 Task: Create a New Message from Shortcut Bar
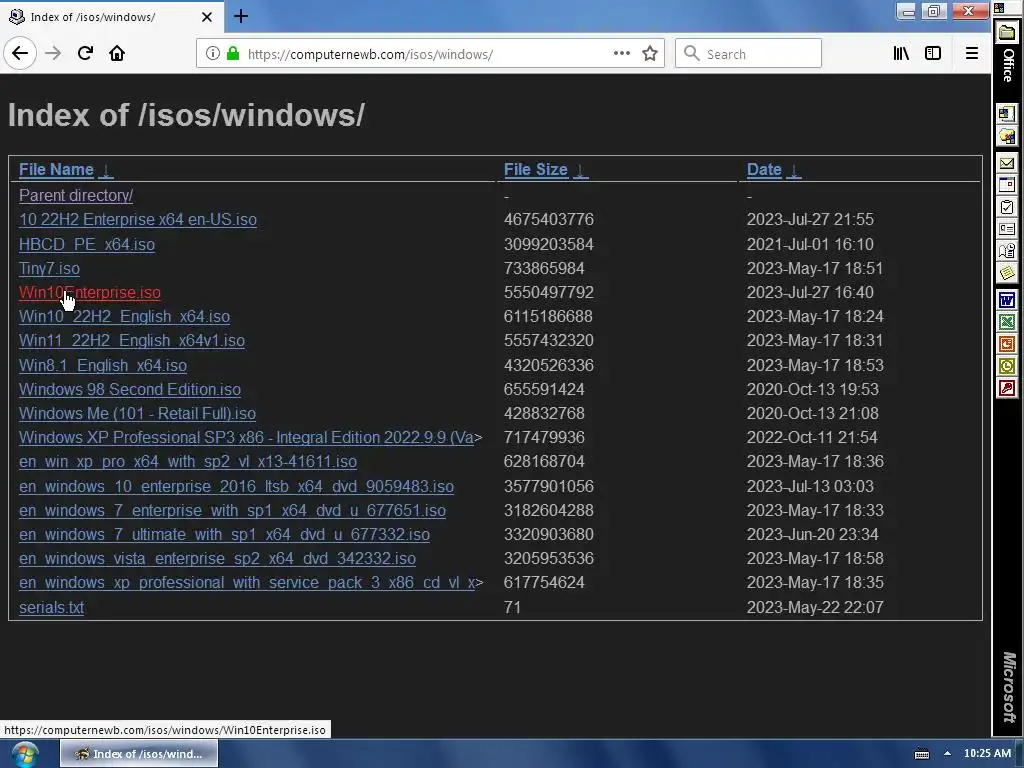point(1007,163)
